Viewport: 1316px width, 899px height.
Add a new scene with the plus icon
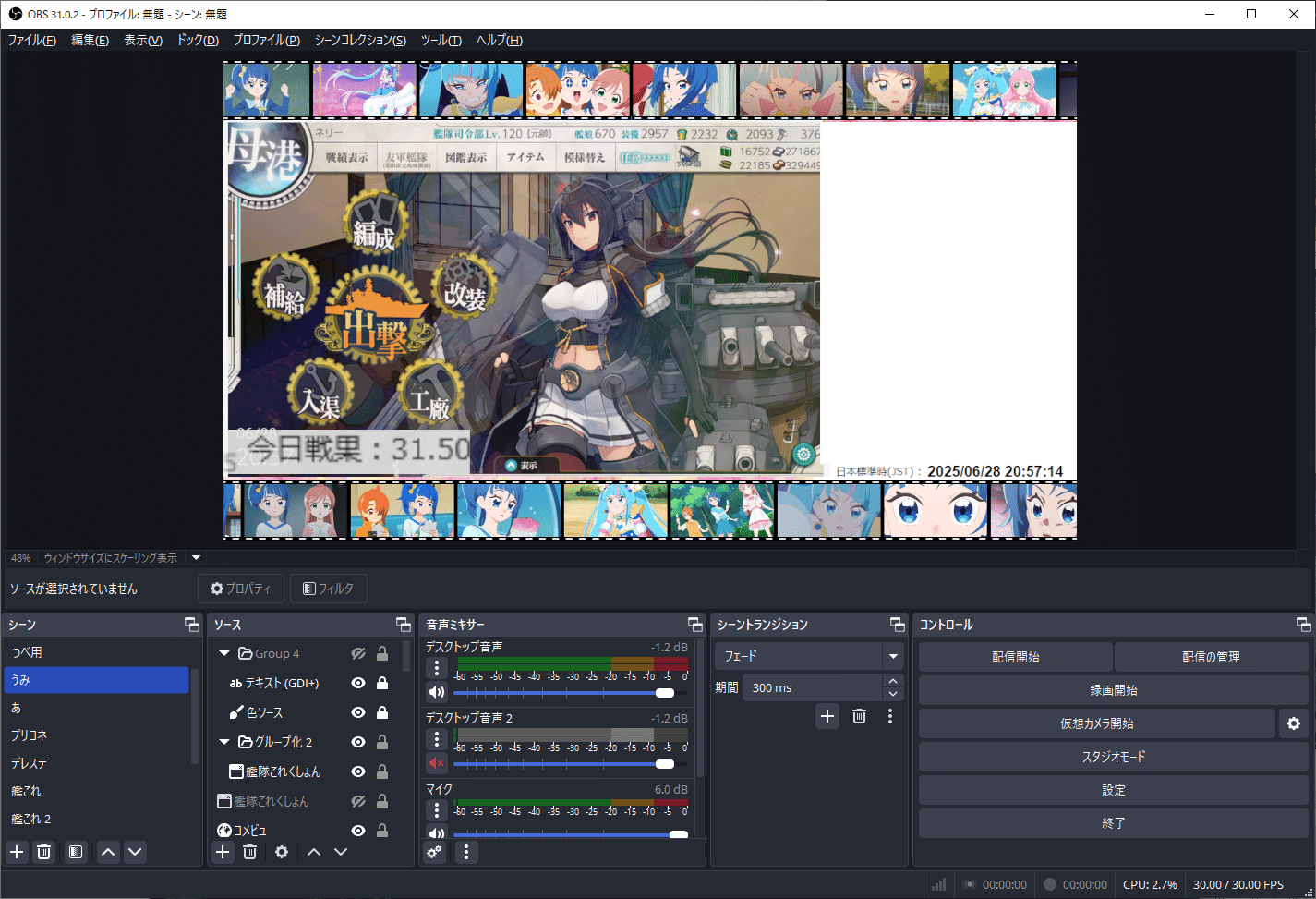(x=17, y=852)
